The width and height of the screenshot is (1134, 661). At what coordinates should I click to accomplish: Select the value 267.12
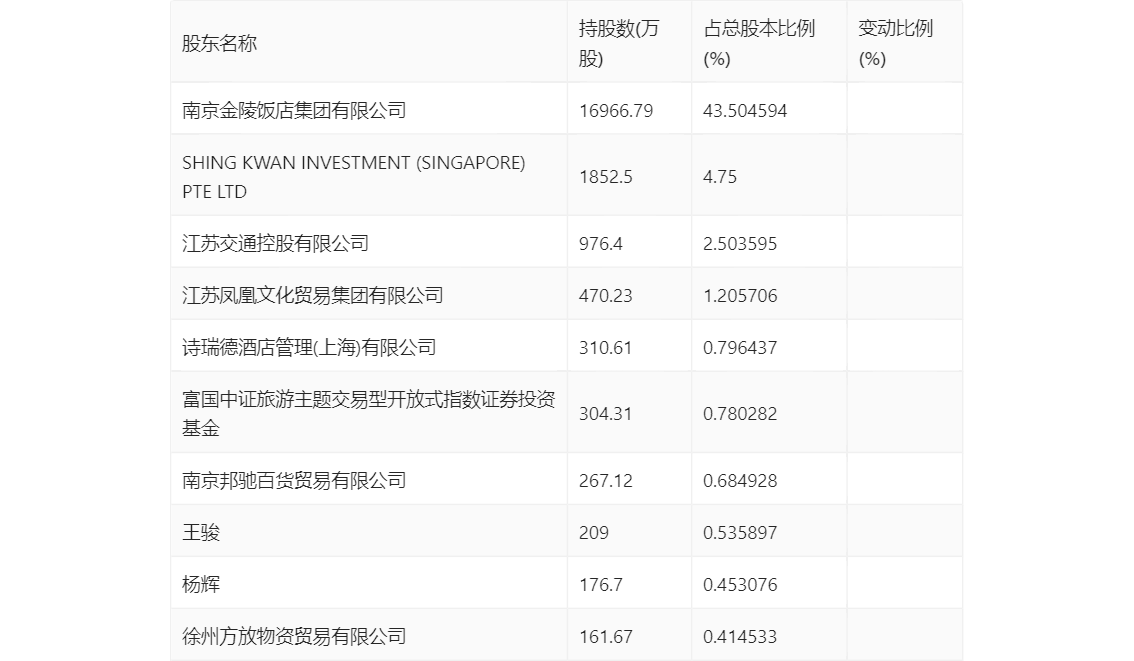[605, 481]
